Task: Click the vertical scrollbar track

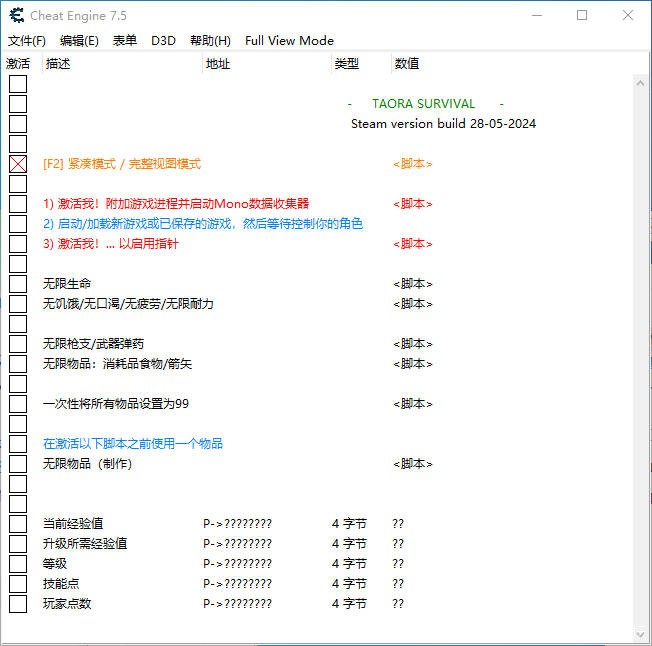Action: click(x=640, y=359)
